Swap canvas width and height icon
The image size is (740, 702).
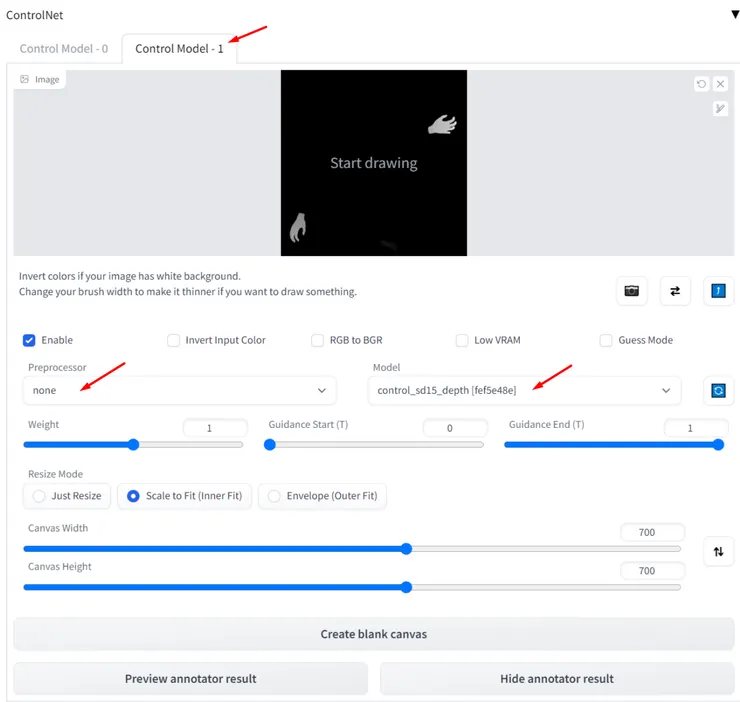[718, 551]
